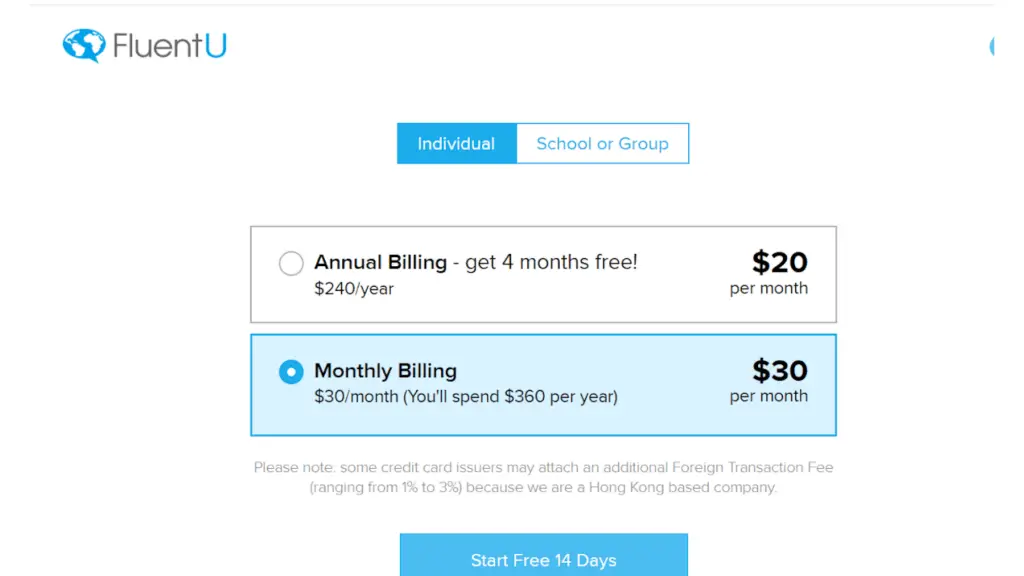Screen dimensions: 1024x576
Task: Select the Monthly Billing radio button
Action: 291,372
